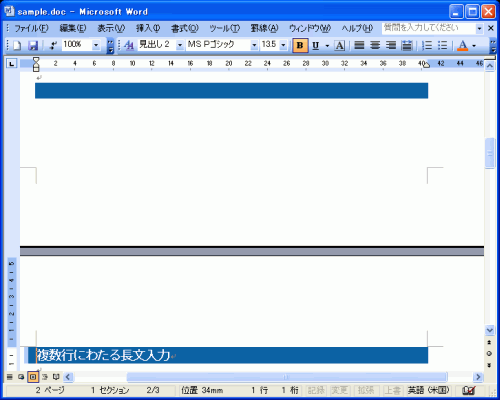Open the zoom 100% dropdown

(96, 45)
